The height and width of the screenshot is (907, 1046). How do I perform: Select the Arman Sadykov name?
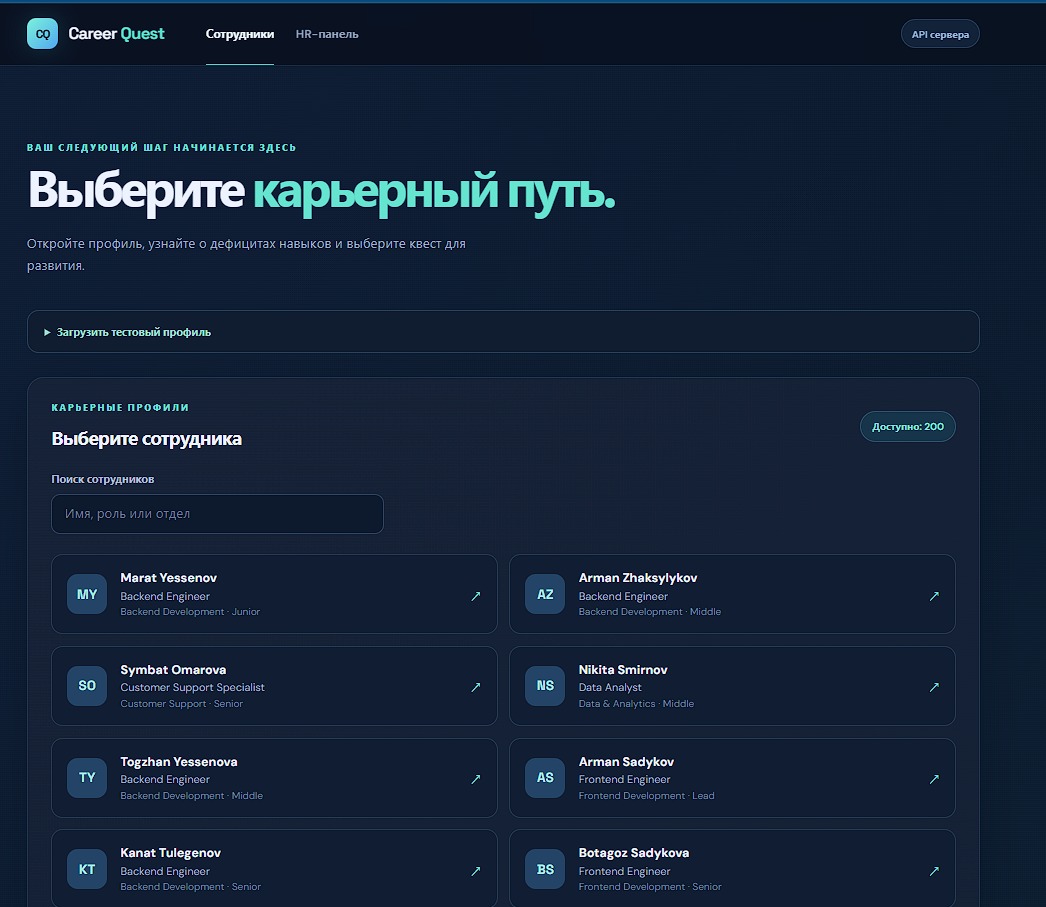point(626,762)
